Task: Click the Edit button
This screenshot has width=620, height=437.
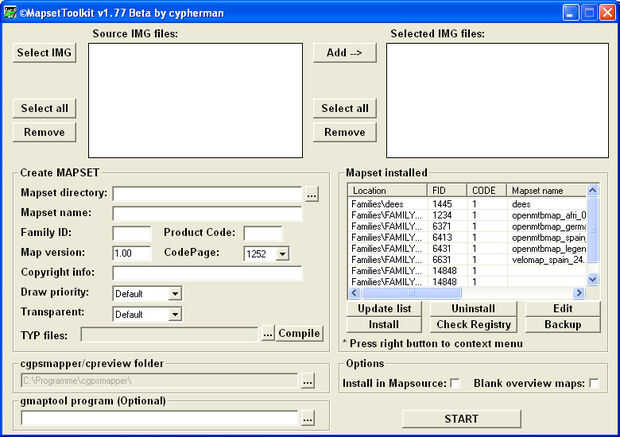Action: coord(562,308)
